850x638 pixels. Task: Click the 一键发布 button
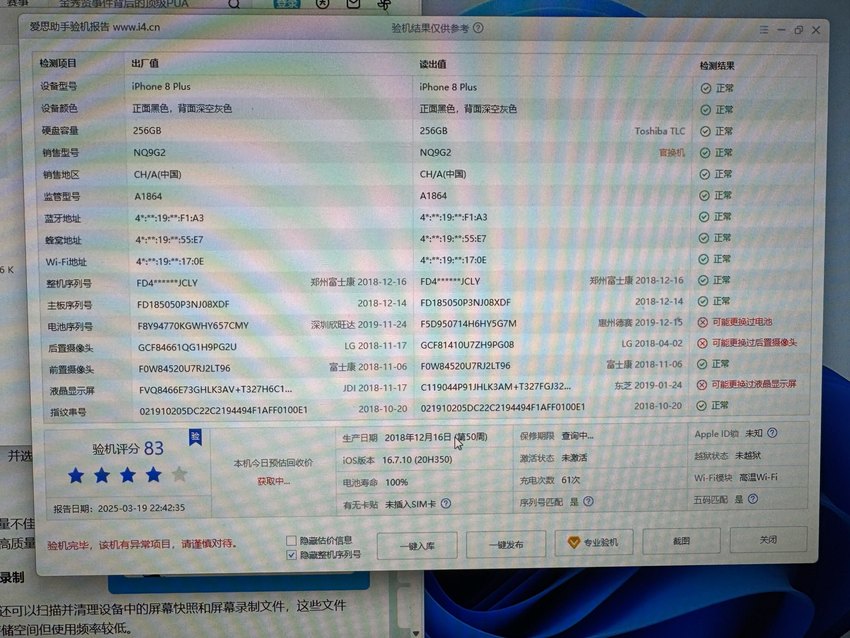(506, 544)
